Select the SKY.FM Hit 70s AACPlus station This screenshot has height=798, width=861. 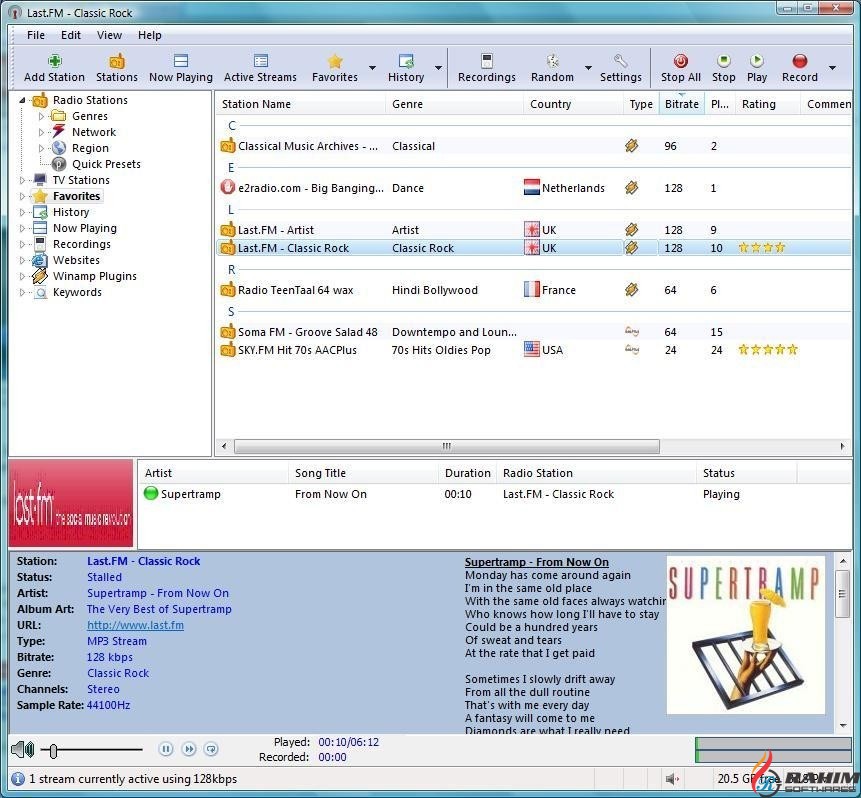pos(534,350)
